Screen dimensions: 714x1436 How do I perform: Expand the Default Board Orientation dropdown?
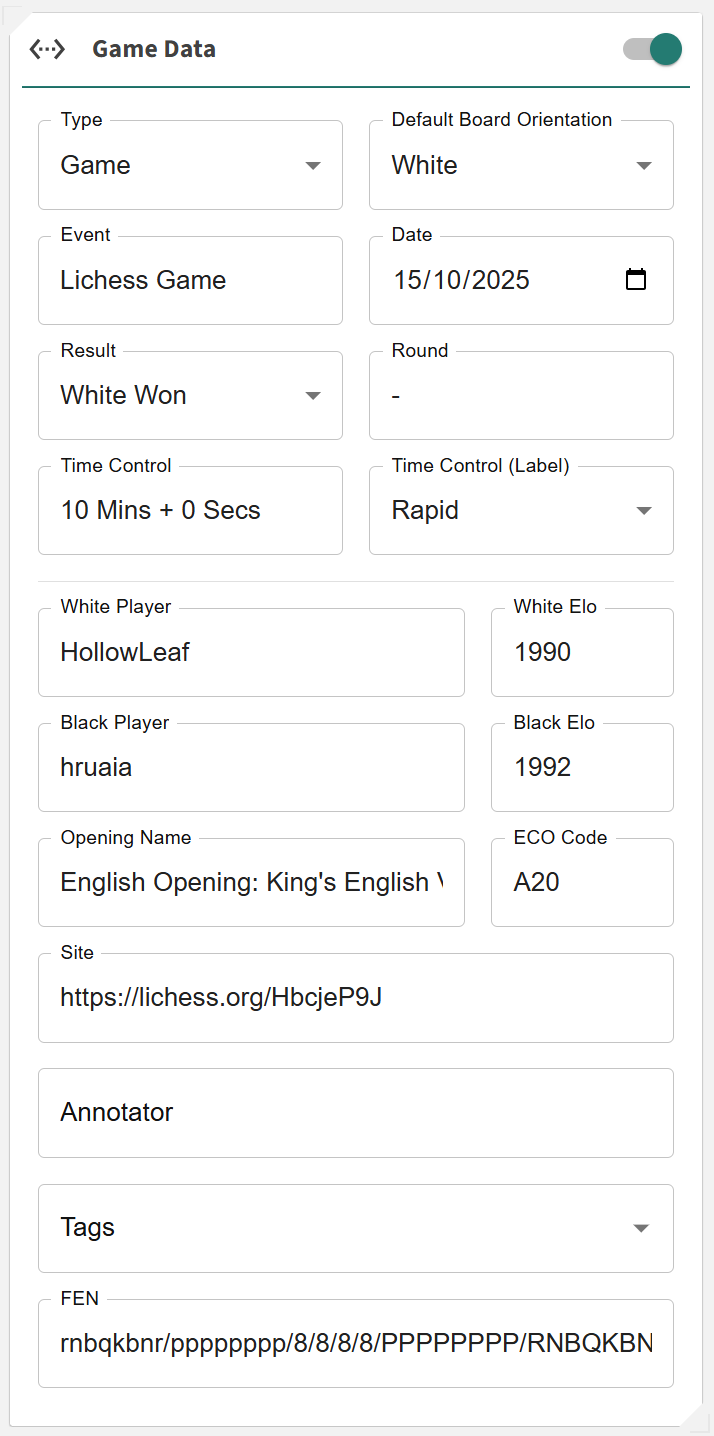[521, 166]
